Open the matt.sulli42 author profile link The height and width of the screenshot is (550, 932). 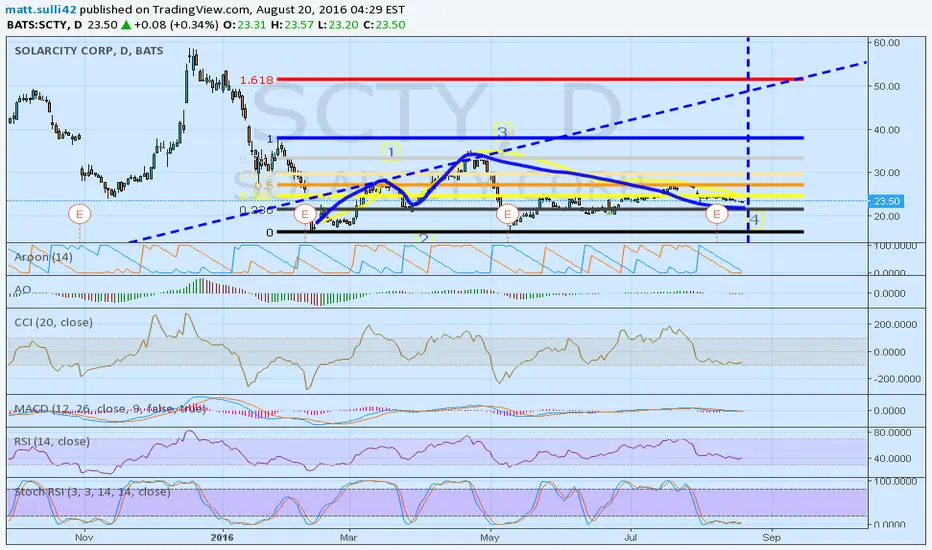[x=41, y=10]
